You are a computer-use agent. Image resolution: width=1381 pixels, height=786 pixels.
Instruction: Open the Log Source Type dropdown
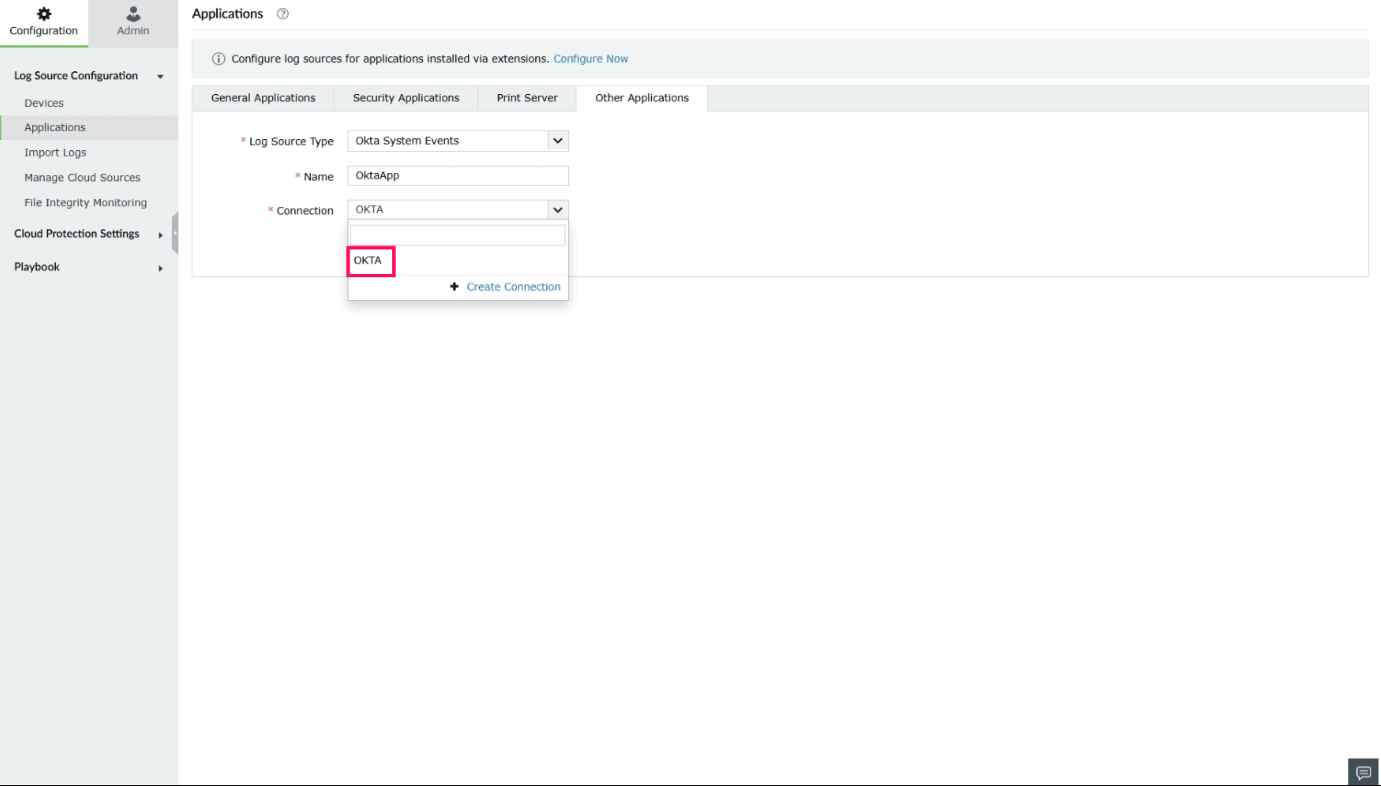click(x=458, y=141)
